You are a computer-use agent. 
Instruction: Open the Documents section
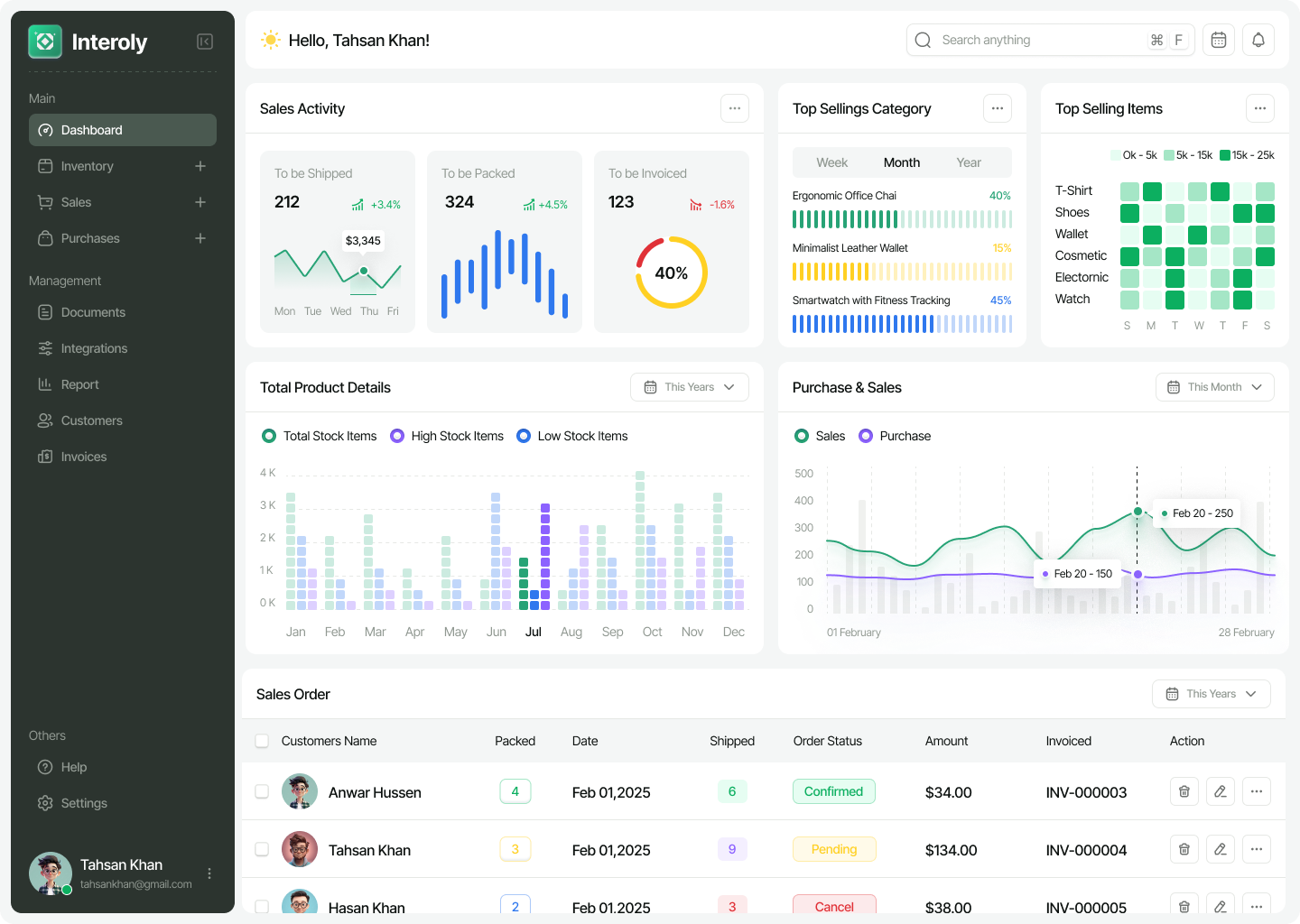[91, 312]
